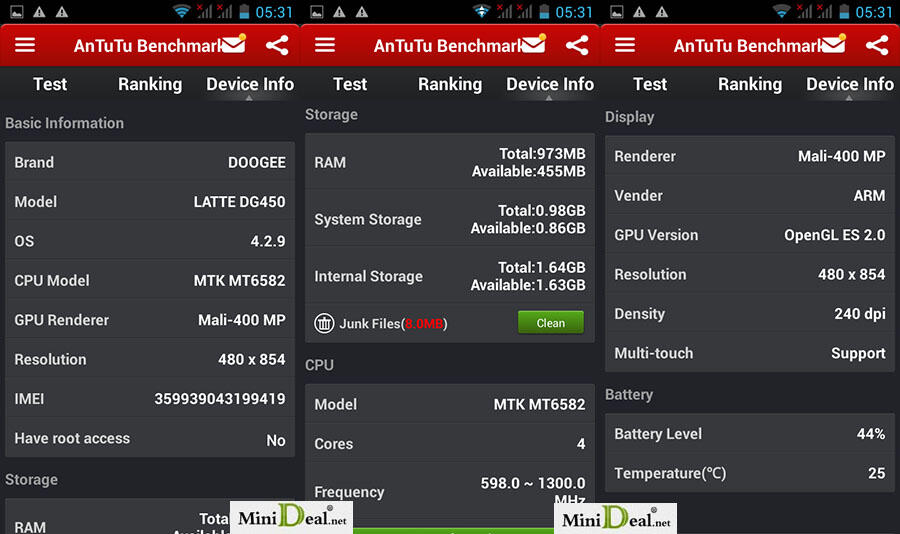
Task: Select the Model LATTE DG450 row
Action: [150, 202]
